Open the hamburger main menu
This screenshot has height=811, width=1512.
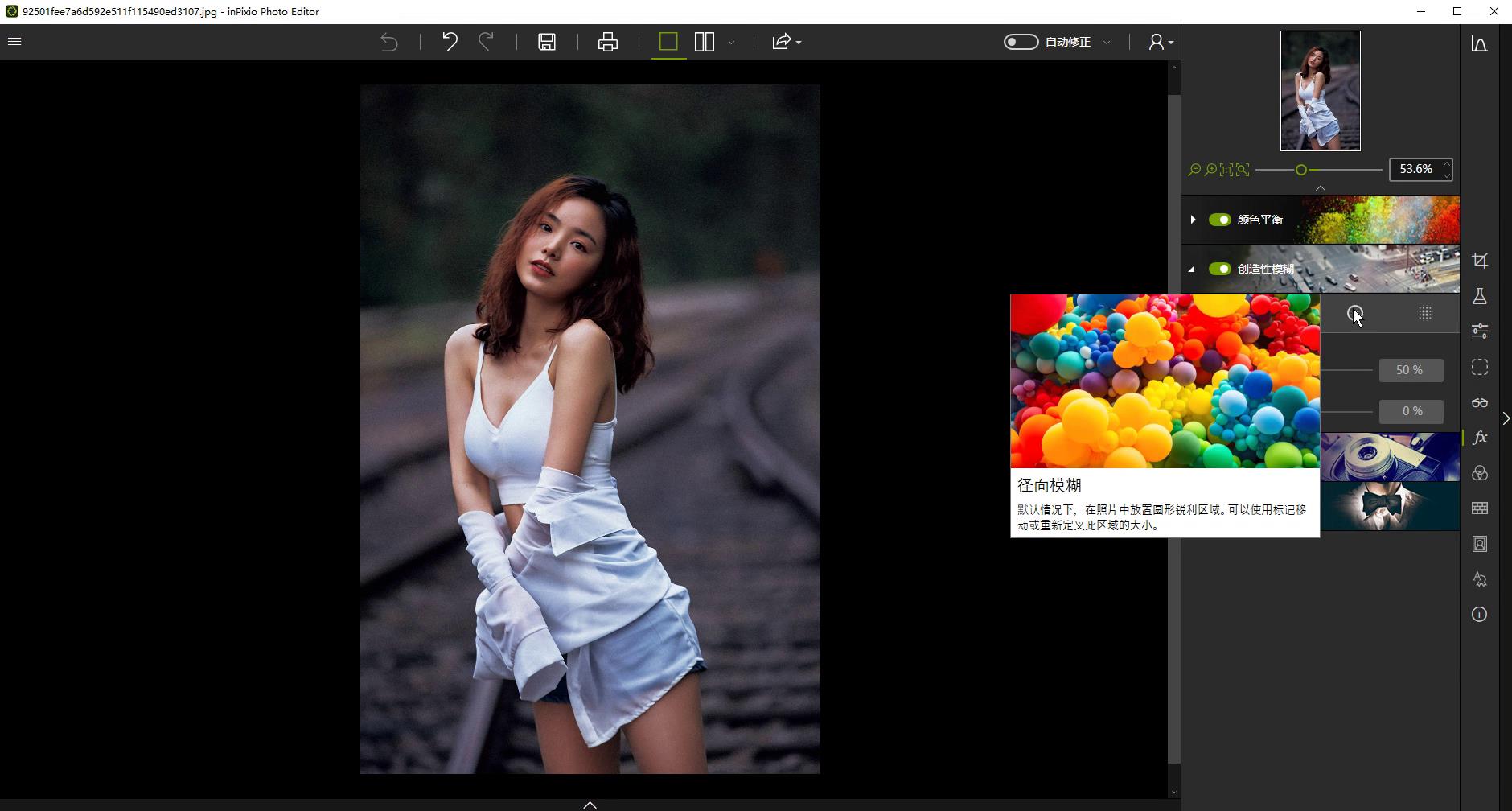click(x=14, y=42)
